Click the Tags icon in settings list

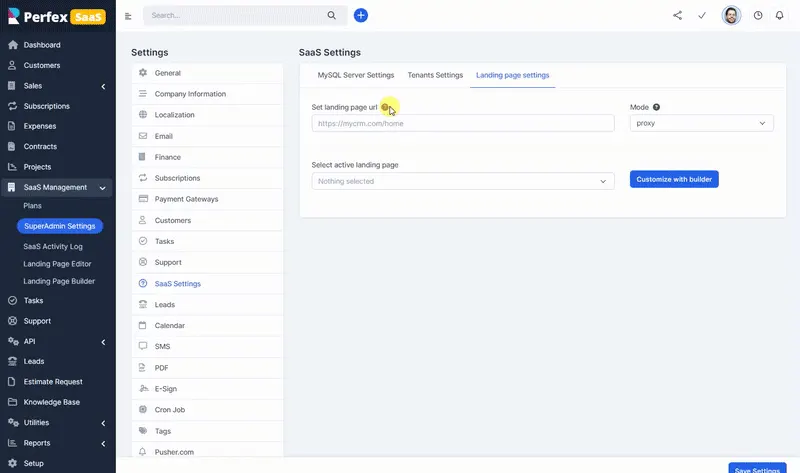point(143,431)
